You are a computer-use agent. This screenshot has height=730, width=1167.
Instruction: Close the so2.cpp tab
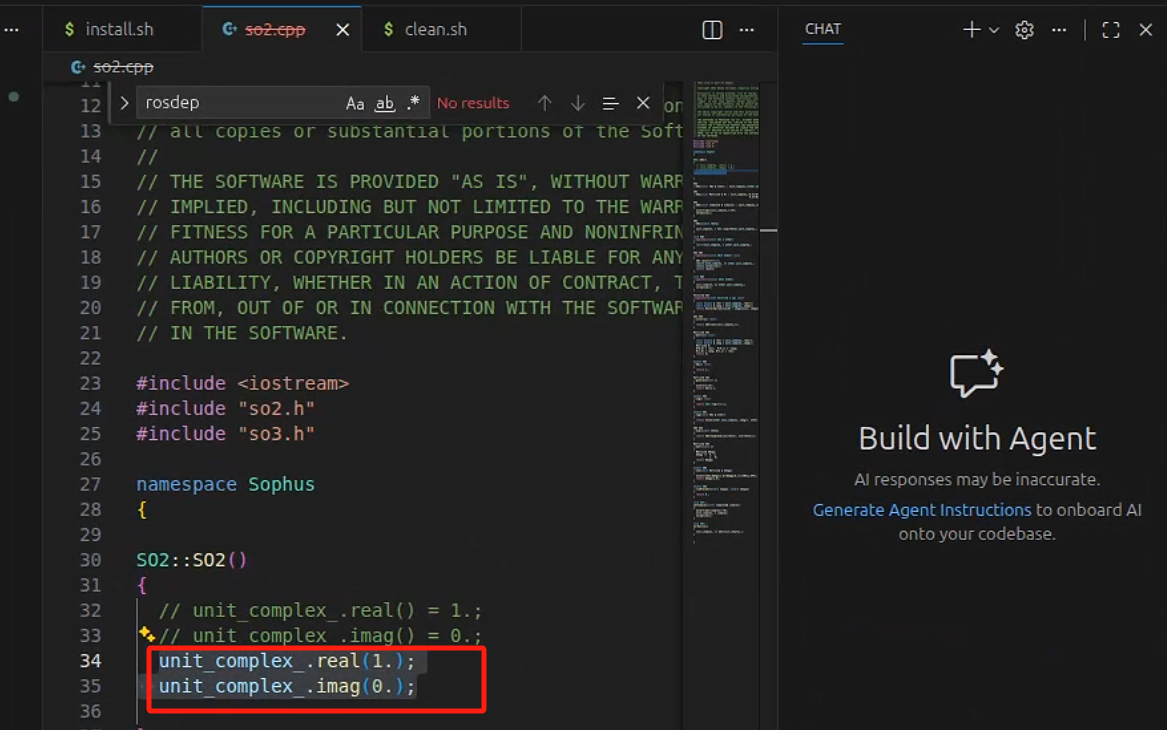(x=342, y=30)
